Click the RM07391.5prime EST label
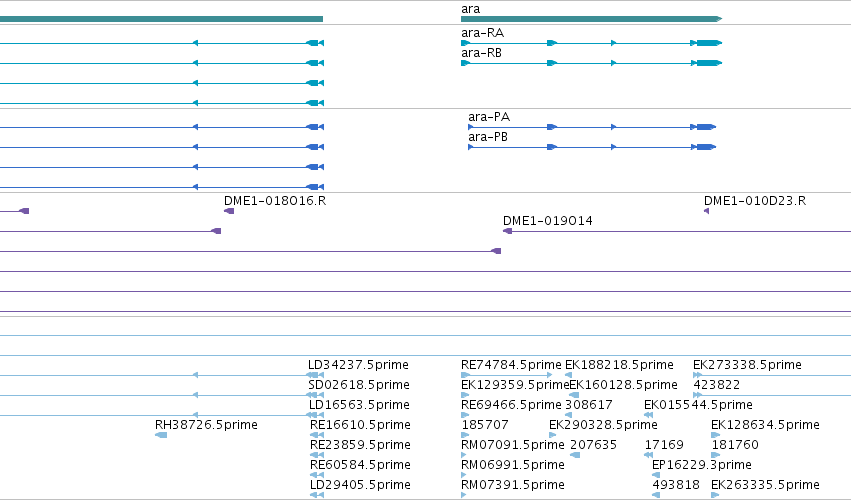851x500 pixels. [513, 485]
